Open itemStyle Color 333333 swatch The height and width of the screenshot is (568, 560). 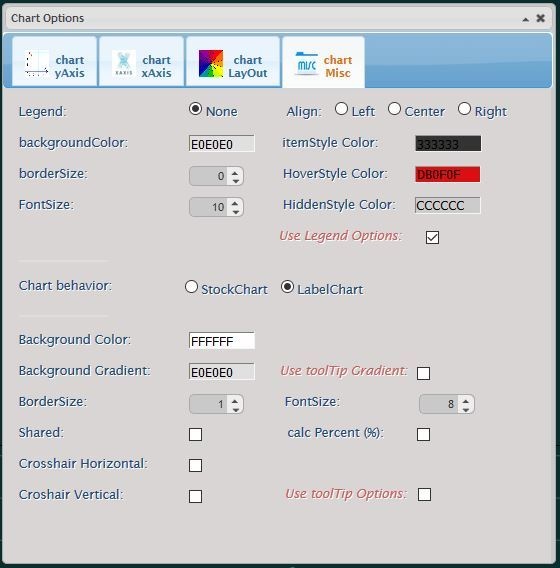(448, 143)
